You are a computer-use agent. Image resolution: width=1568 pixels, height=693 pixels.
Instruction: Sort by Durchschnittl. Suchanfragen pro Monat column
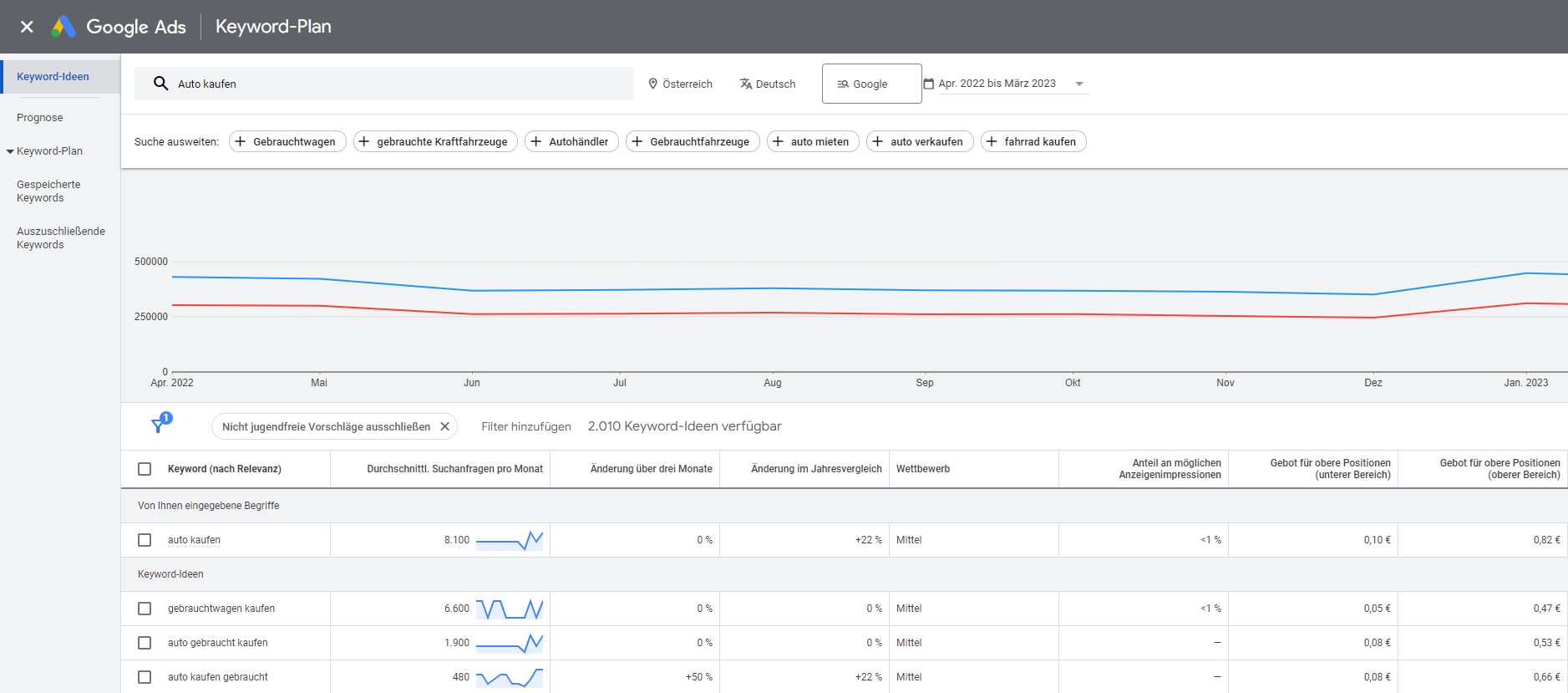(x=454, y=469)
